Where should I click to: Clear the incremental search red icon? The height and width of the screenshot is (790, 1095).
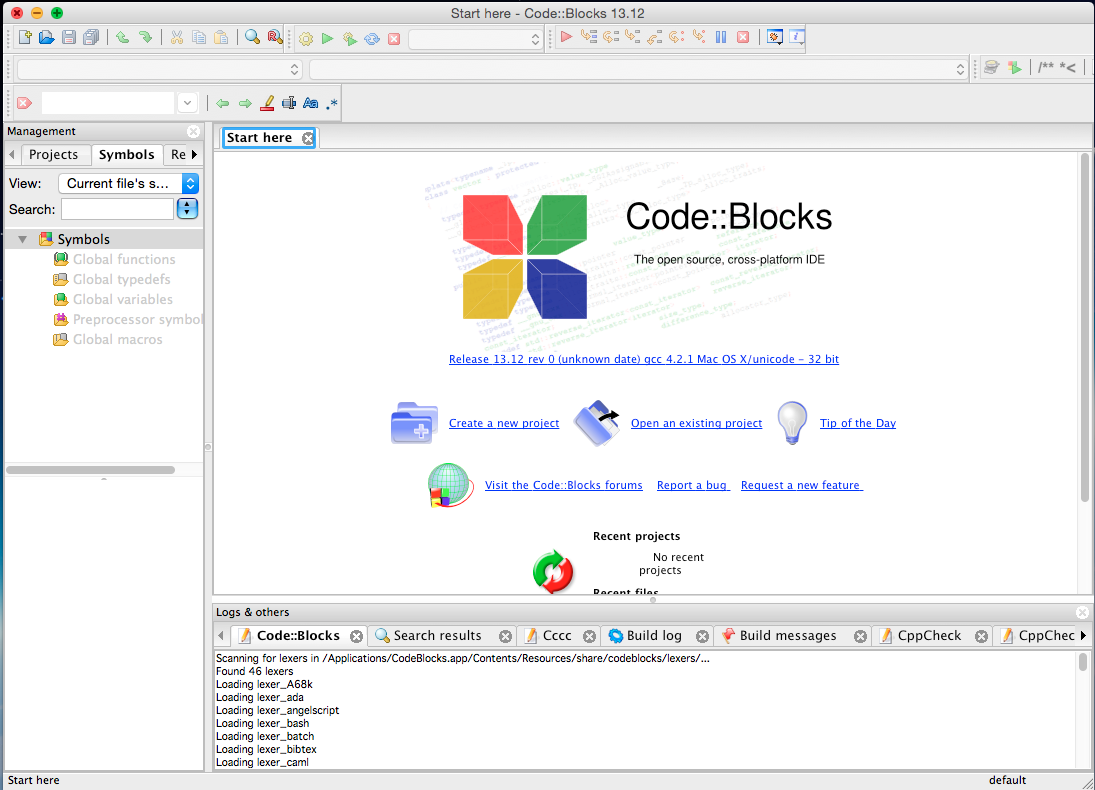pos(24,103)
